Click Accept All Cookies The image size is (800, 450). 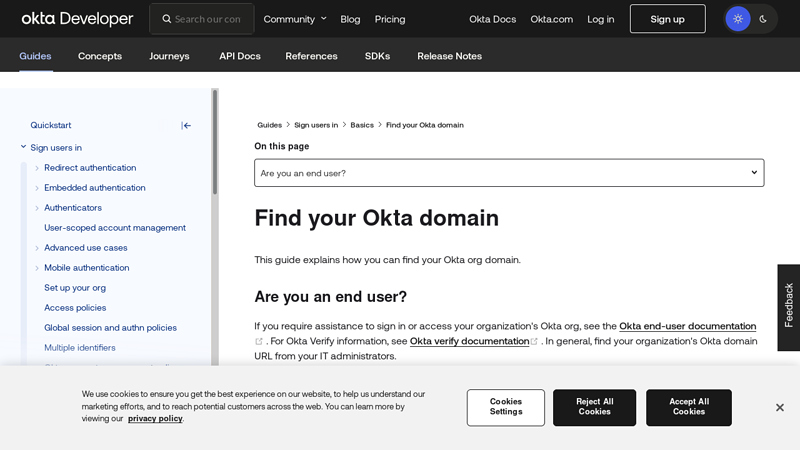(689, 407)
